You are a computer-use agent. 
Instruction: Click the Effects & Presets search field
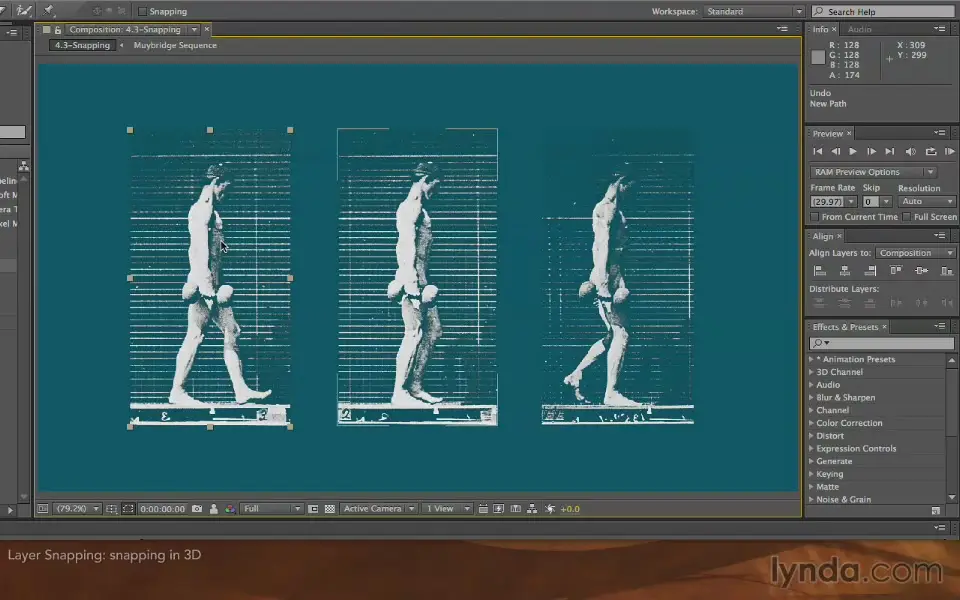click(x=882, y=343)
